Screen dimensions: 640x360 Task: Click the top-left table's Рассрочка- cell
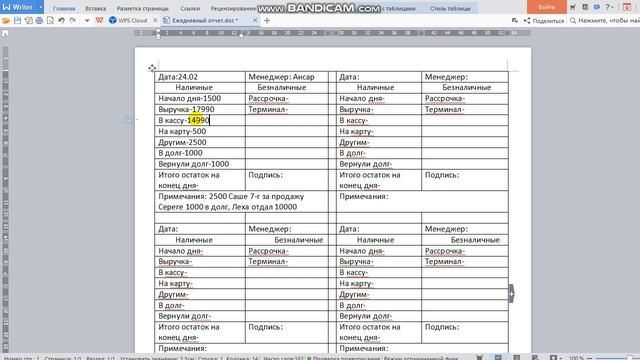(x=287, y=98)
